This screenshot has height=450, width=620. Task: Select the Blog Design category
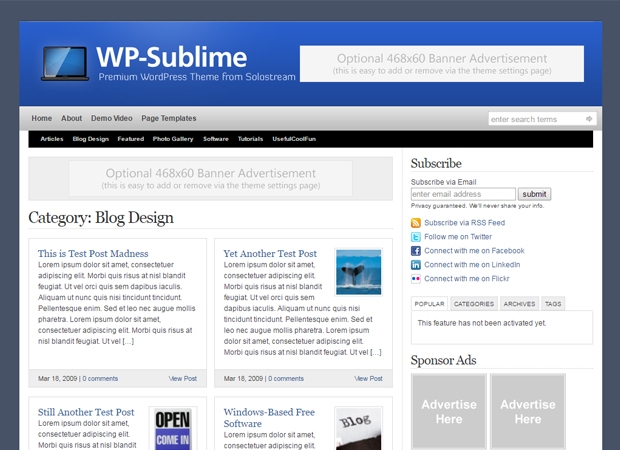click(x=91, y=139)
